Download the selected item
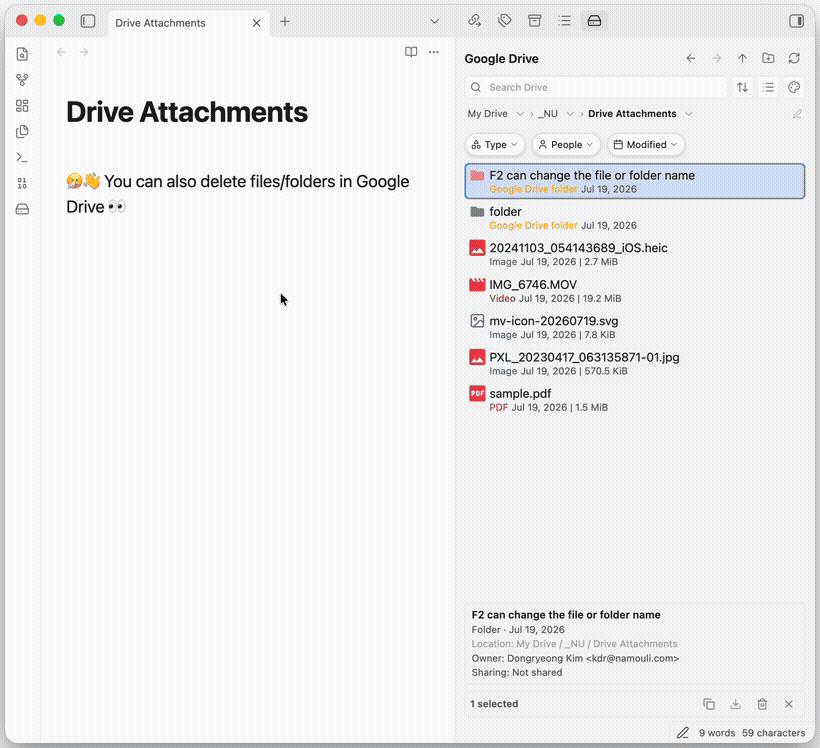Image resolution: width=820 pixels, height=748 pixels. pyautogui.click(x=735, y=704)
